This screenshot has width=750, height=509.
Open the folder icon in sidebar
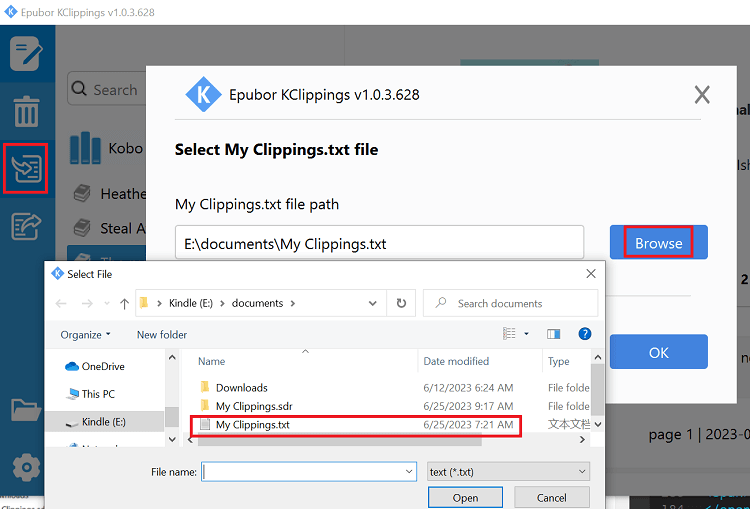[x=26, y=409]
